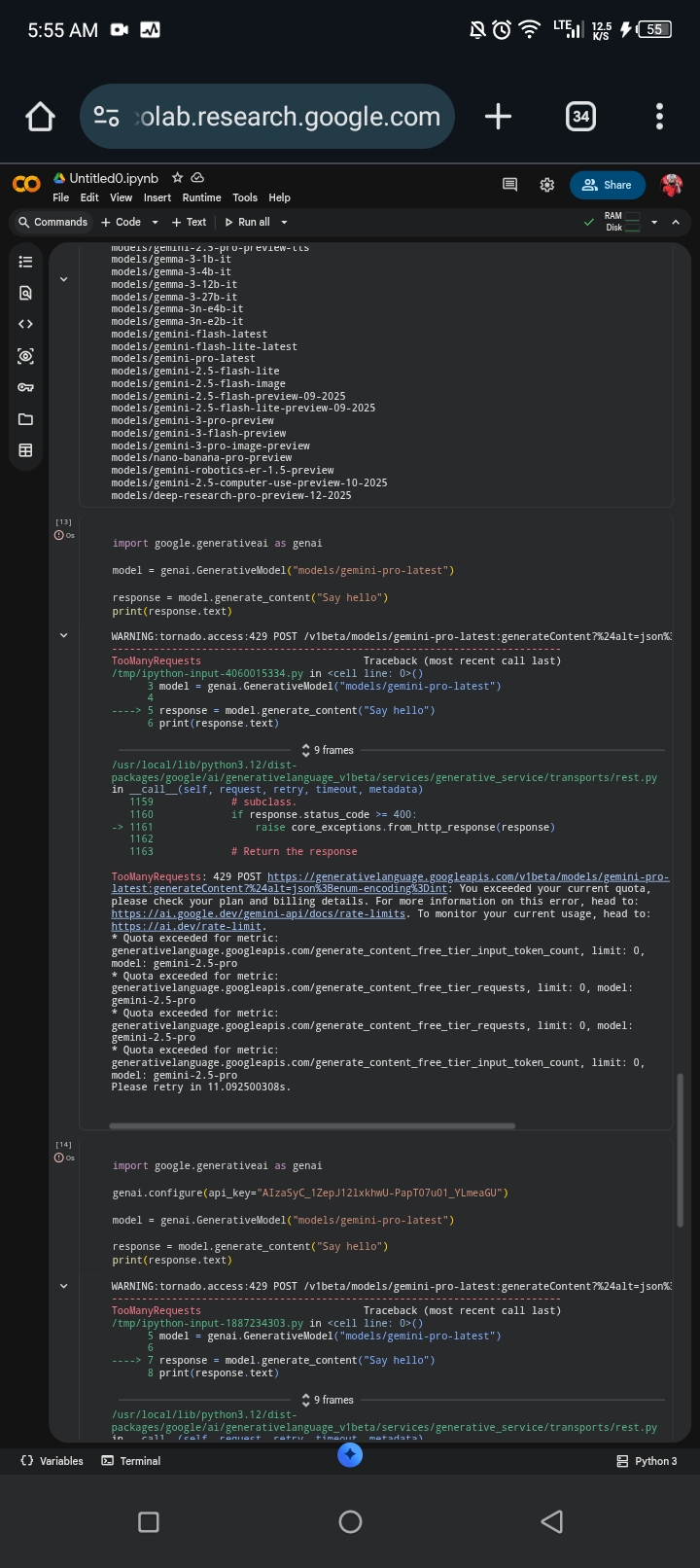Open Table of contents sidebar icon
Viewport: 700px width, 1568px height.
click(25, 262)
